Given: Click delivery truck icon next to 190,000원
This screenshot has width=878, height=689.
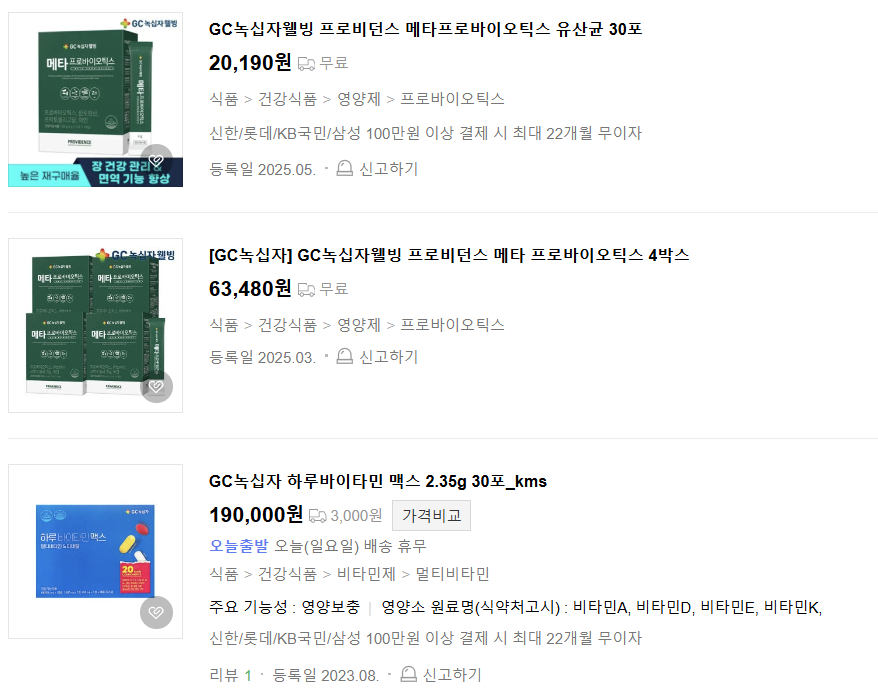Looking at the screenshot, I should click(x=317, y=515).
